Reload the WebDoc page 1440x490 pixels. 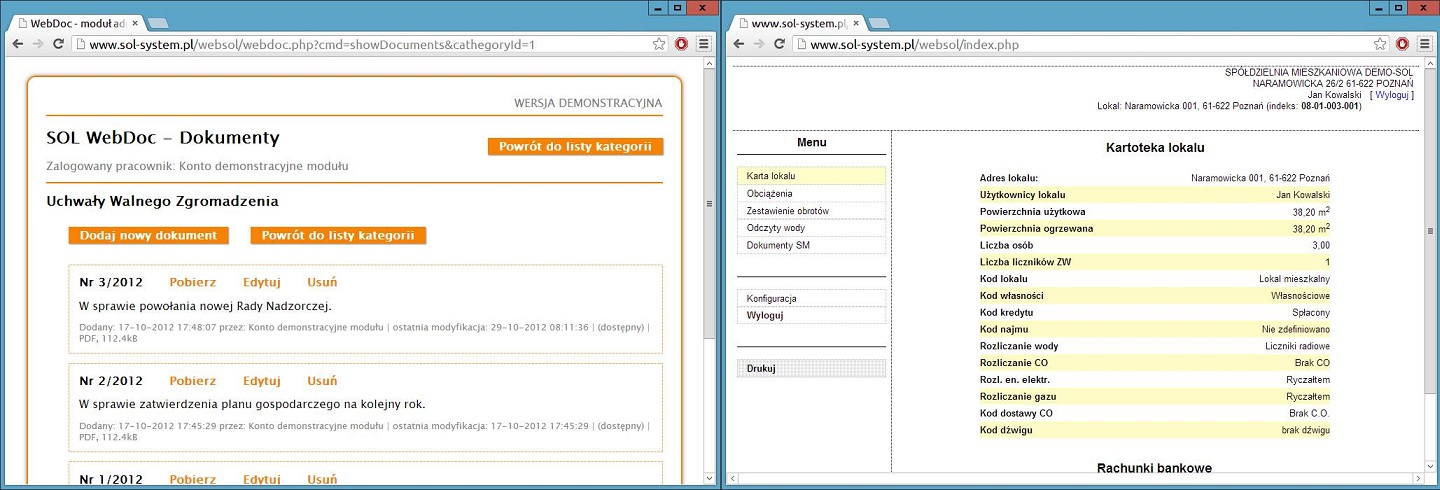click(59, 44)
